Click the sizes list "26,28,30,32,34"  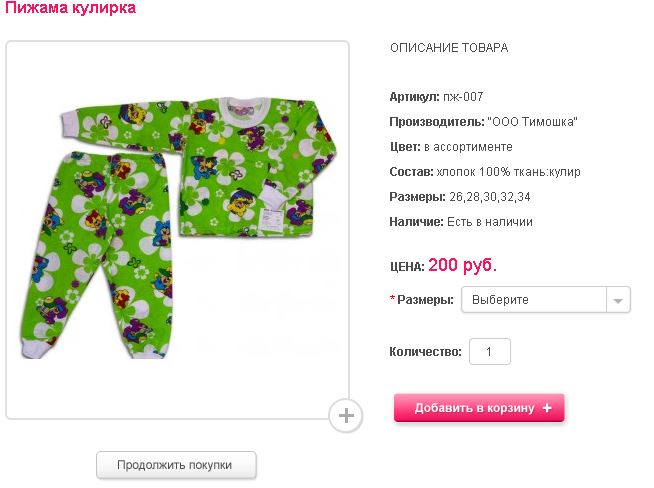pyautogui.click(x=490, y=197)
